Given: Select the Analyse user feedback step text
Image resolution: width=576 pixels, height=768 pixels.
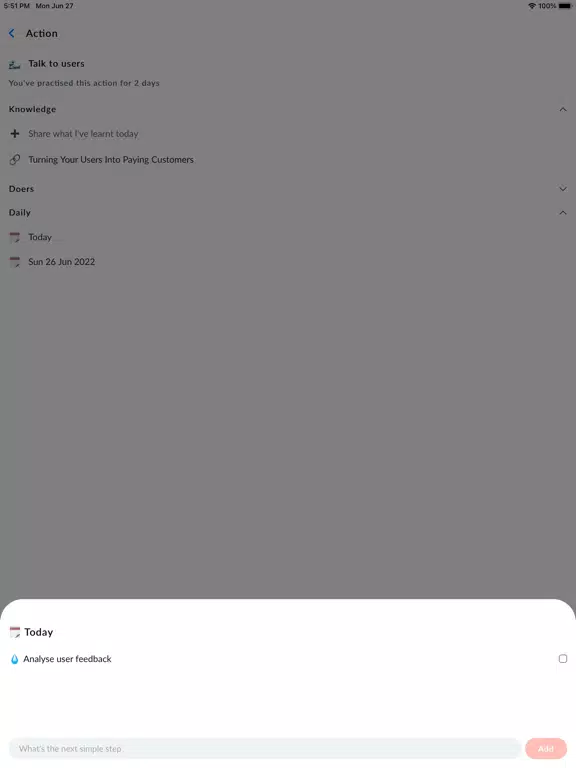Looking at the screenshot, I should pos(67,659).
